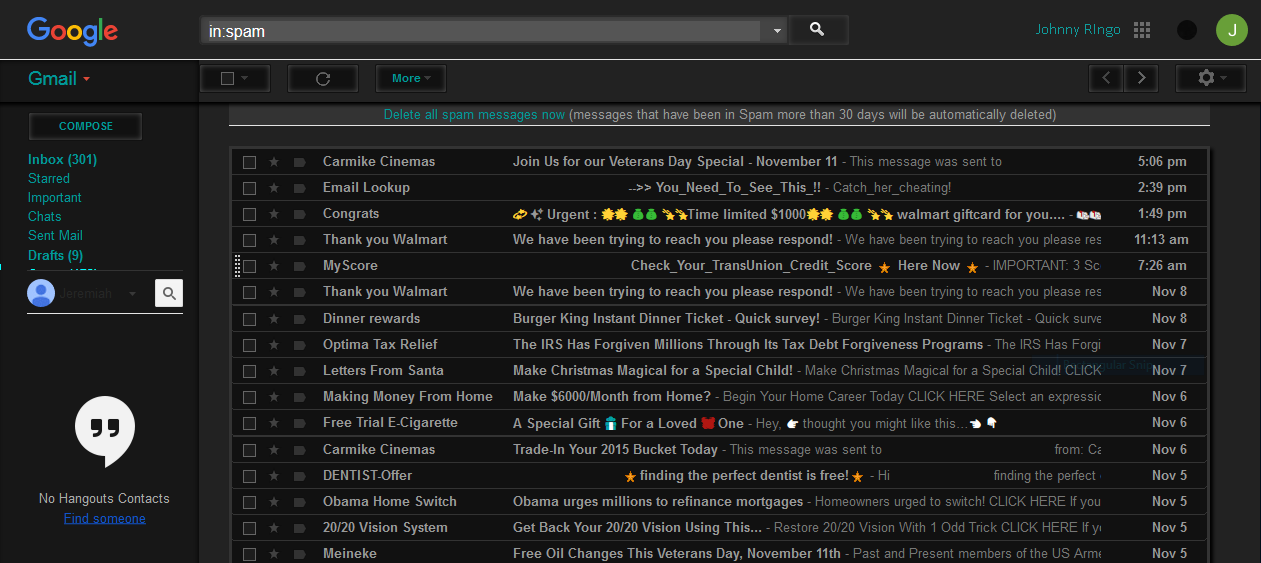Refresh the message list
The height and width of the screenshot is (563, 1261).
click(323, 78)
